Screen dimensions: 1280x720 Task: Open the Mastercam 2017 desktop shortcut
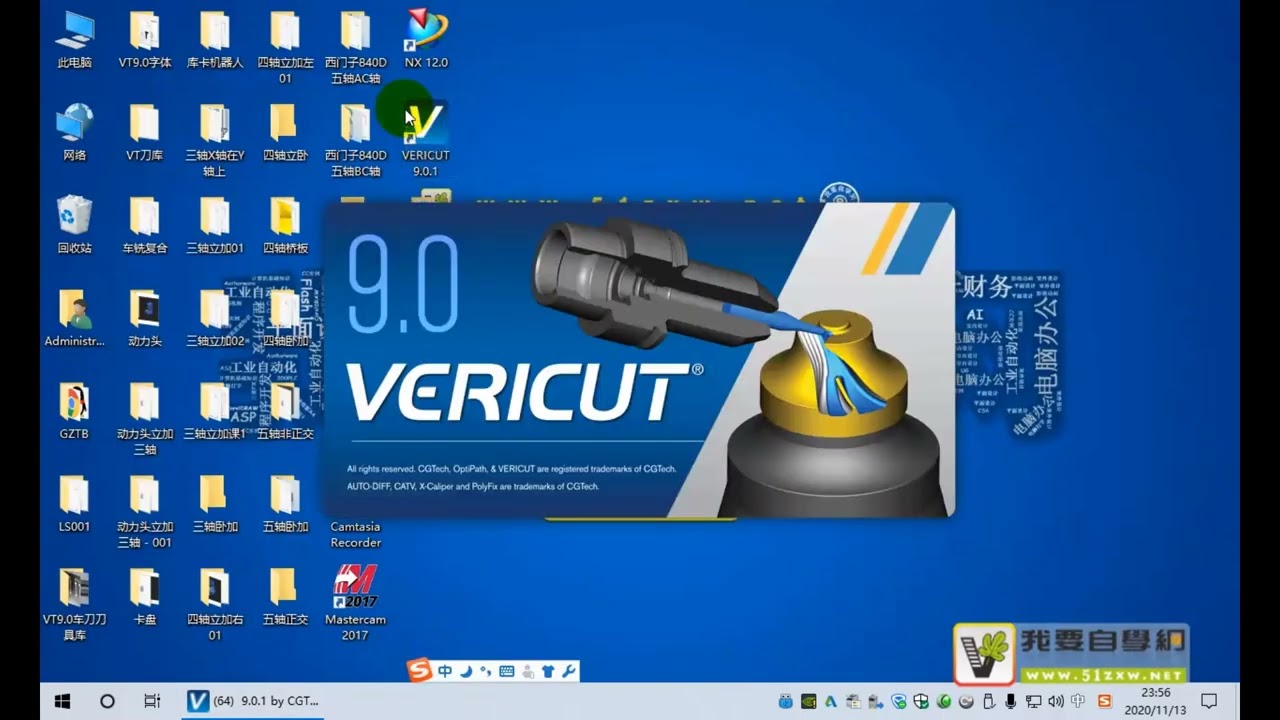355,602
